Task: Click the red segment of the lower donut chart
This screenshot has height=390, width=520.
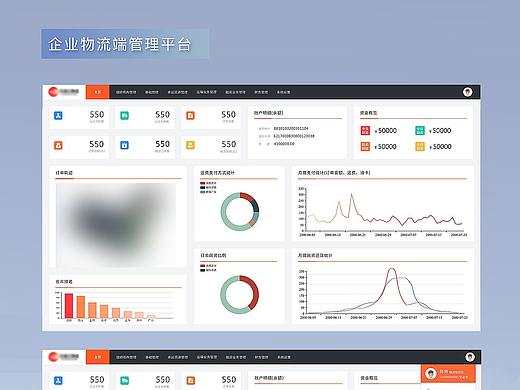Action: 255,292
